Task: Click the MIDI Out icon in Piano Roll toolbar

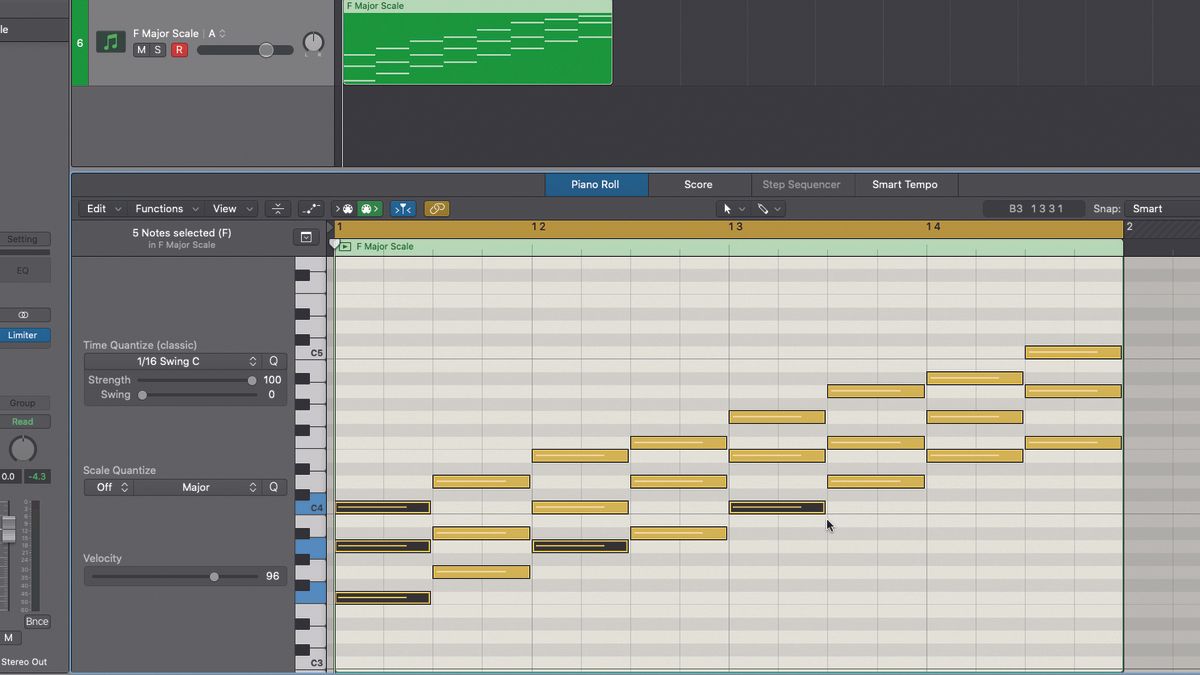Action: click(370, 208)
